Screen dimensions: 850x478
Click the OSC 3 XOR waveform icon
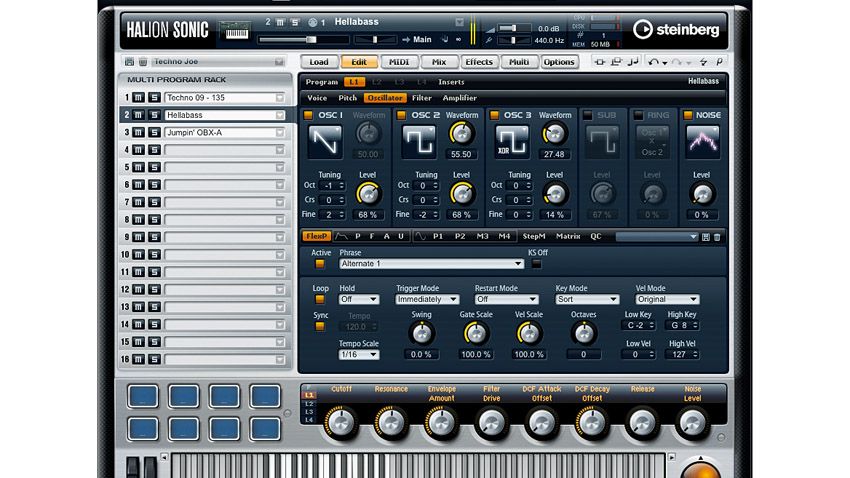(512, 141)
